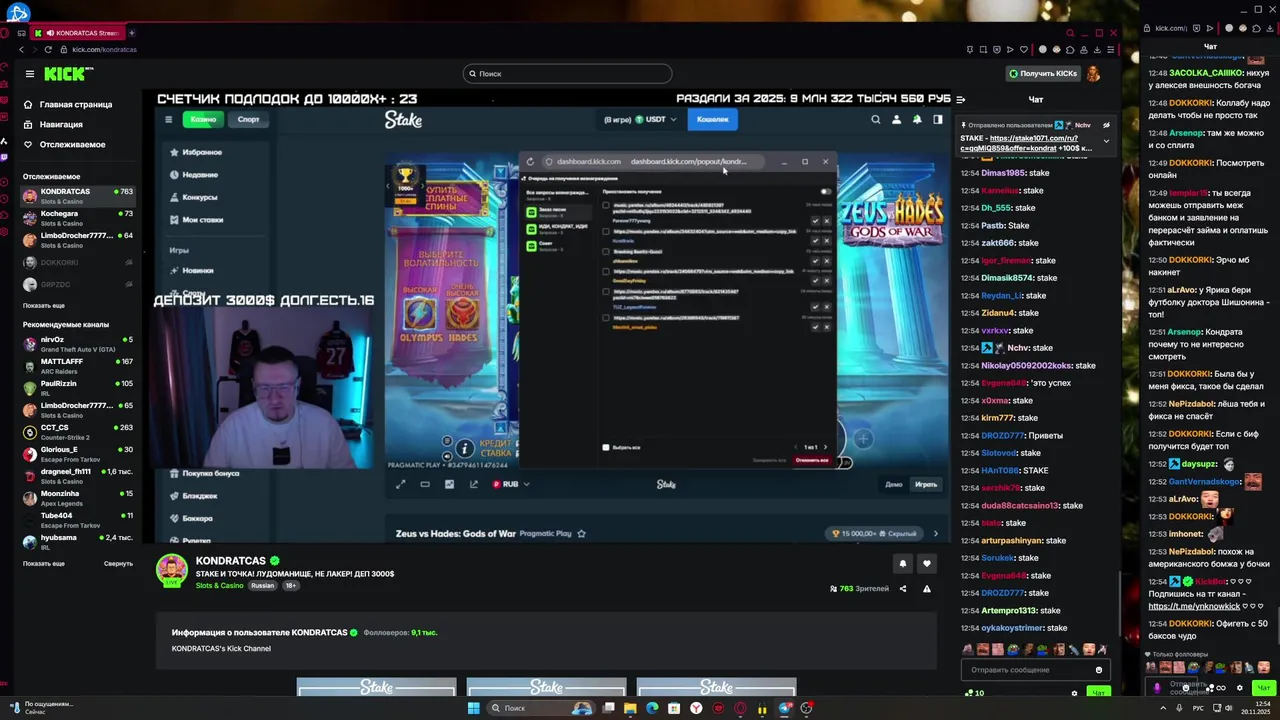Share the KONDRATCAS stream
The image size is (1280, 720).
902,589
